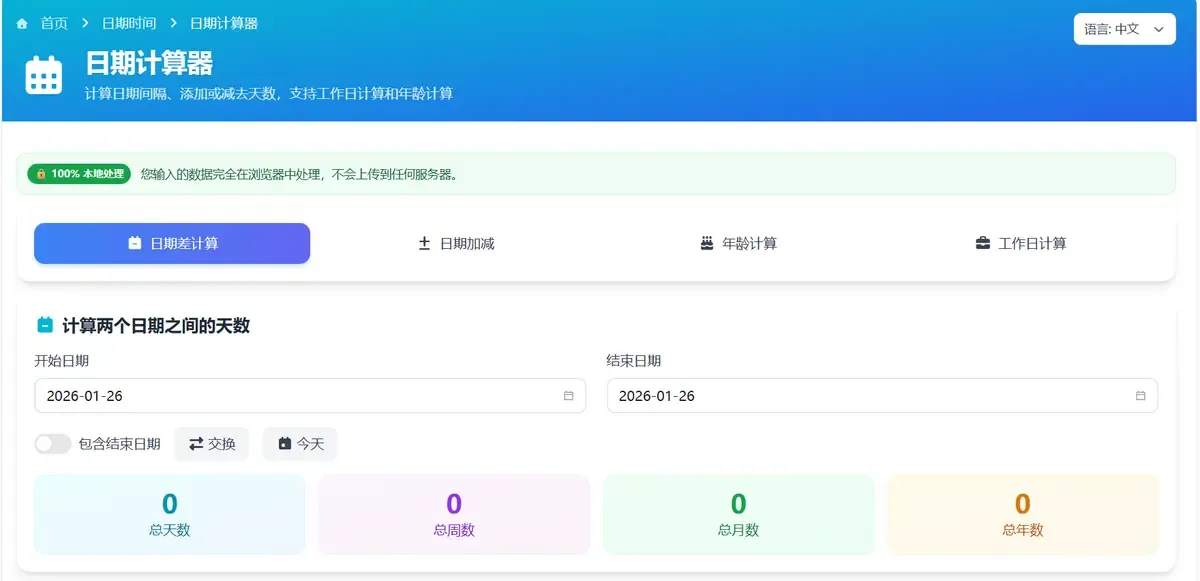Click the plus-minus icon on the 日期加减 tab
The width and height of the screenshot is (1200, 581).
[x=425, y=242]
